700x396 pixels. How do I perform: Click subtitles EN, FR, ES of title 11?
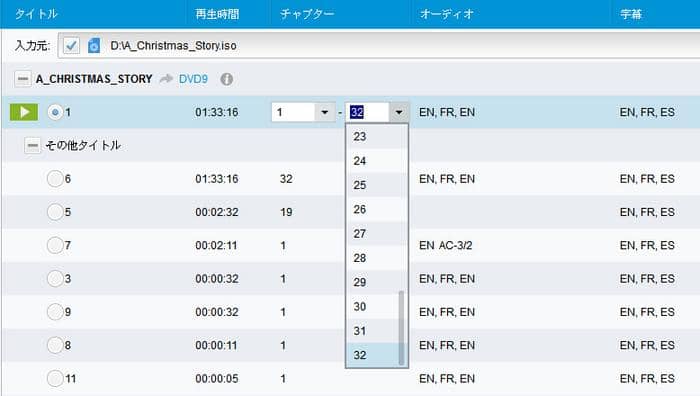647,379
